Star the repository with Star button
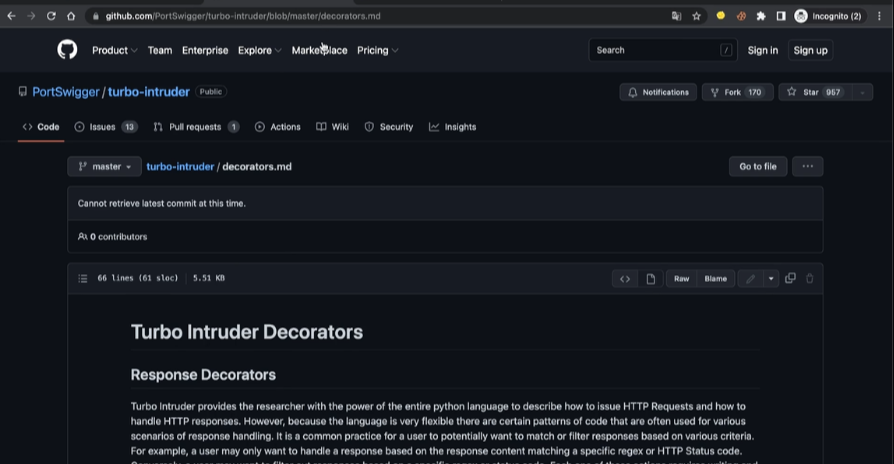The height and width of the screenshot is (464, 894). 815,92
